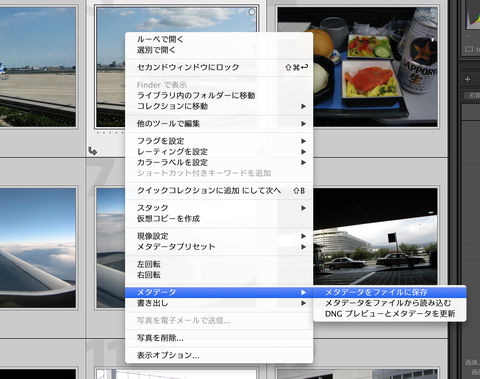The width and height of the screenshot is (480, 379).
Task: Open コレクションに移動 submenu
Action: pos(219,106)
